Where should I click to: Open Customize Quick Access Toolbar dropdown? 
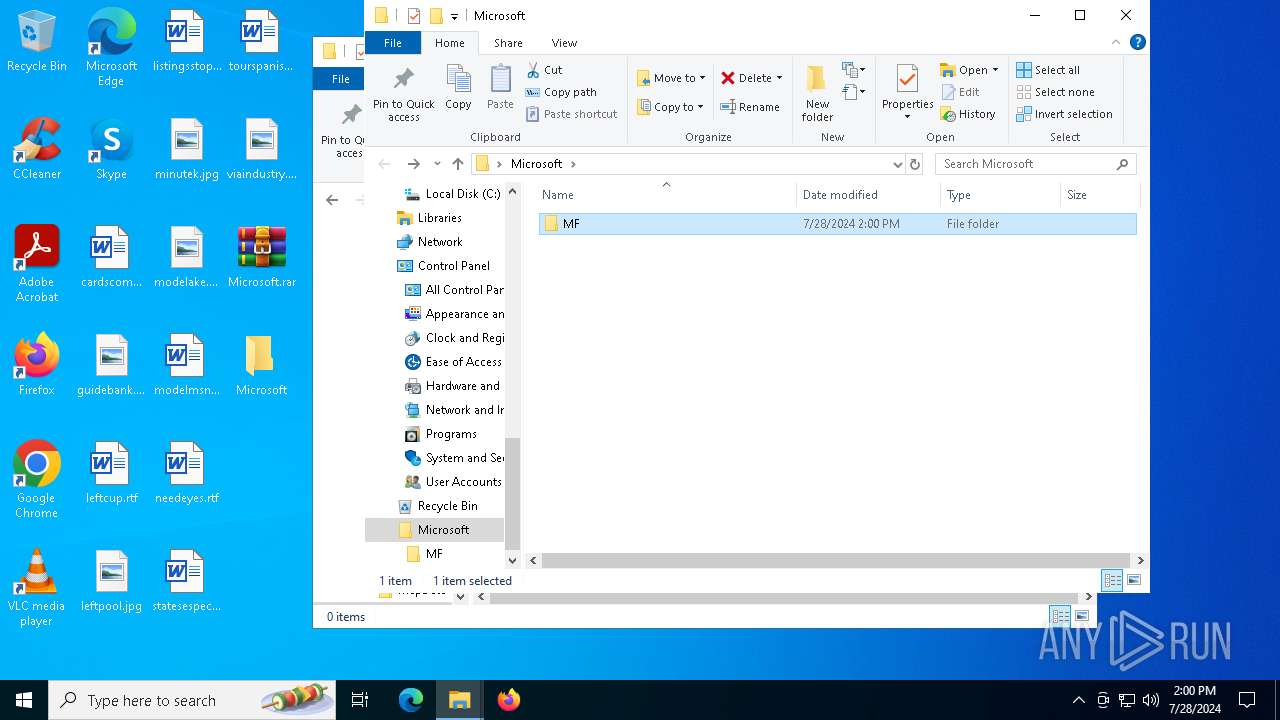[454, 16]
